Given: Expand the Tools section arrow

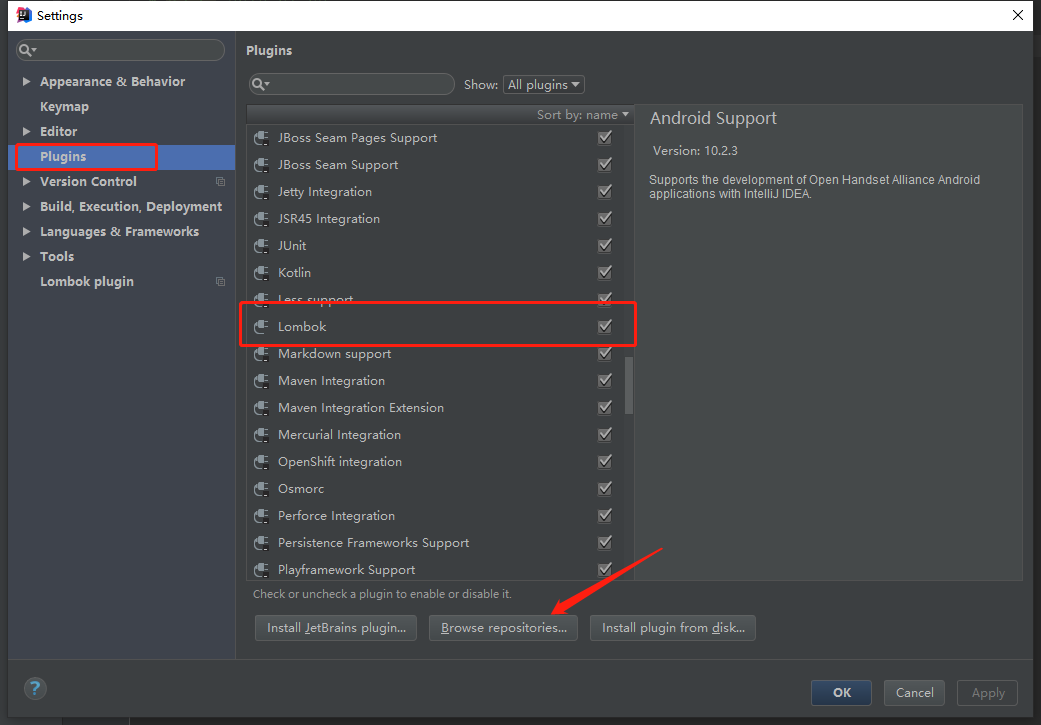Looking at the screenshot, I should 27,256.
